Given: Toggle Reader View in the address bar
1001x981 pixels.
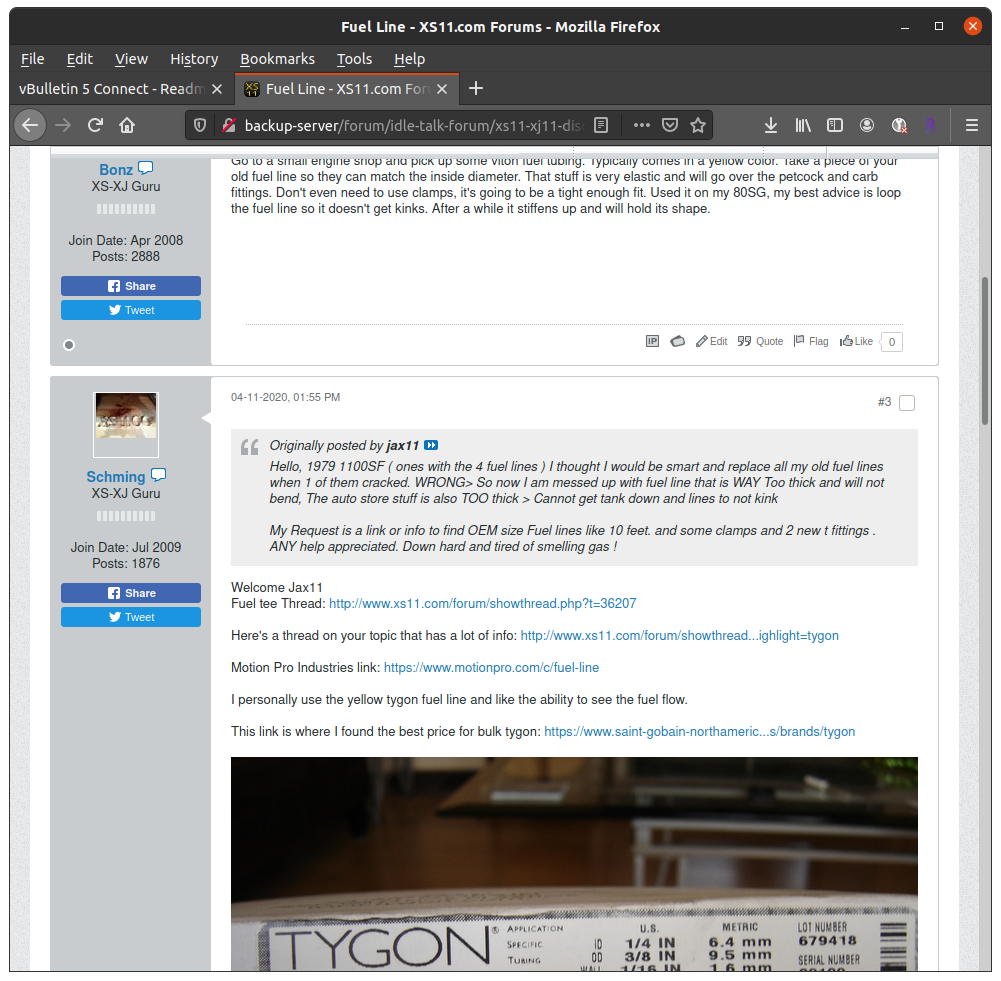Looking at the screenshot, I should tap(601, 125).
